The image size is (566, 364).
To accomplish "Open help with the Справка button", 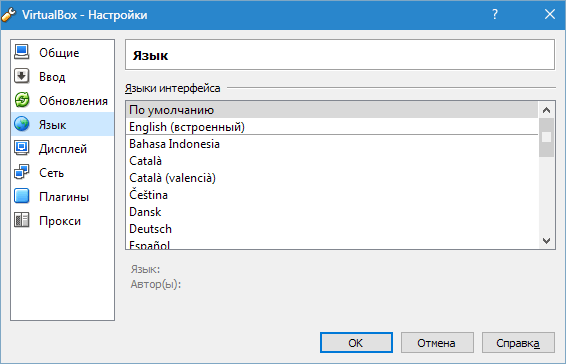I will coord(518,343).
